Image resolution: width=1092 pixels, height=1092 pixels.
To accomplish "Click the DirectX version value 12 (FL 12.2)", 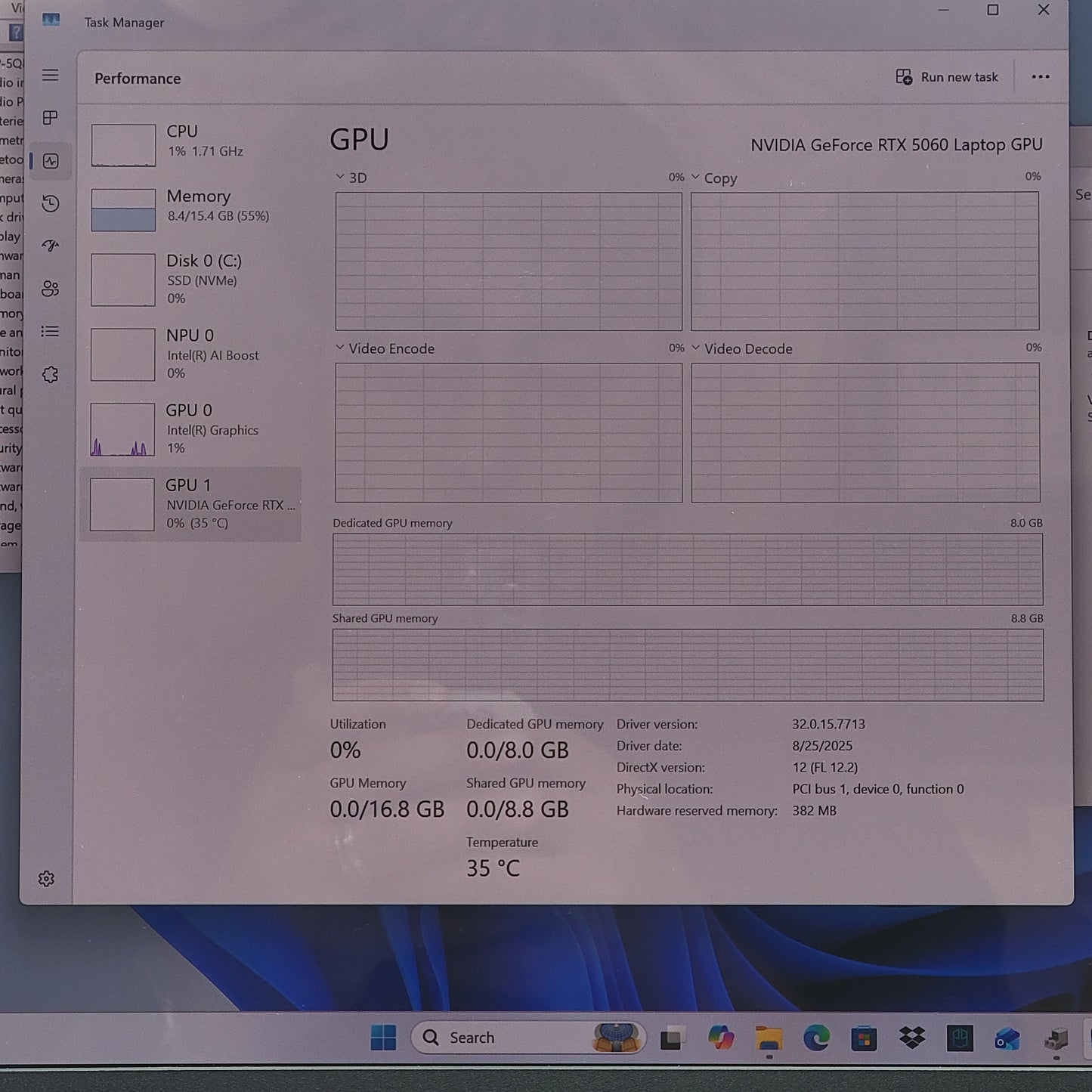I will point(824,768).
